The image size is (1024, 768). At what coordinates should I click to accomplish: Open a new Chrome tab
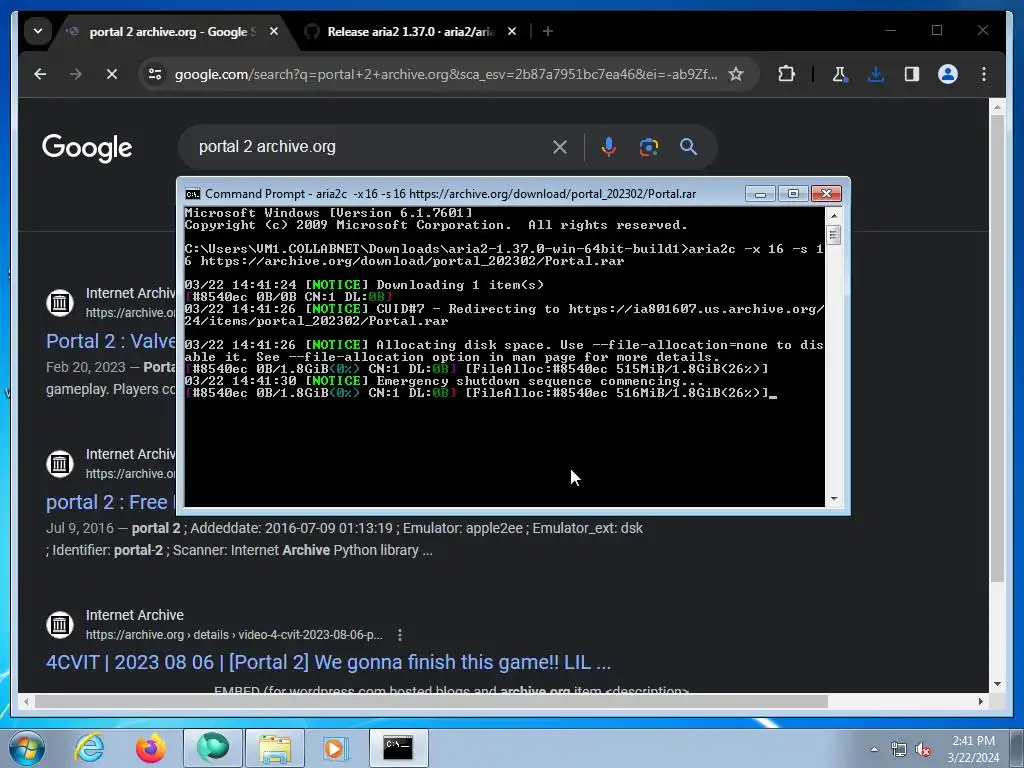548,31
